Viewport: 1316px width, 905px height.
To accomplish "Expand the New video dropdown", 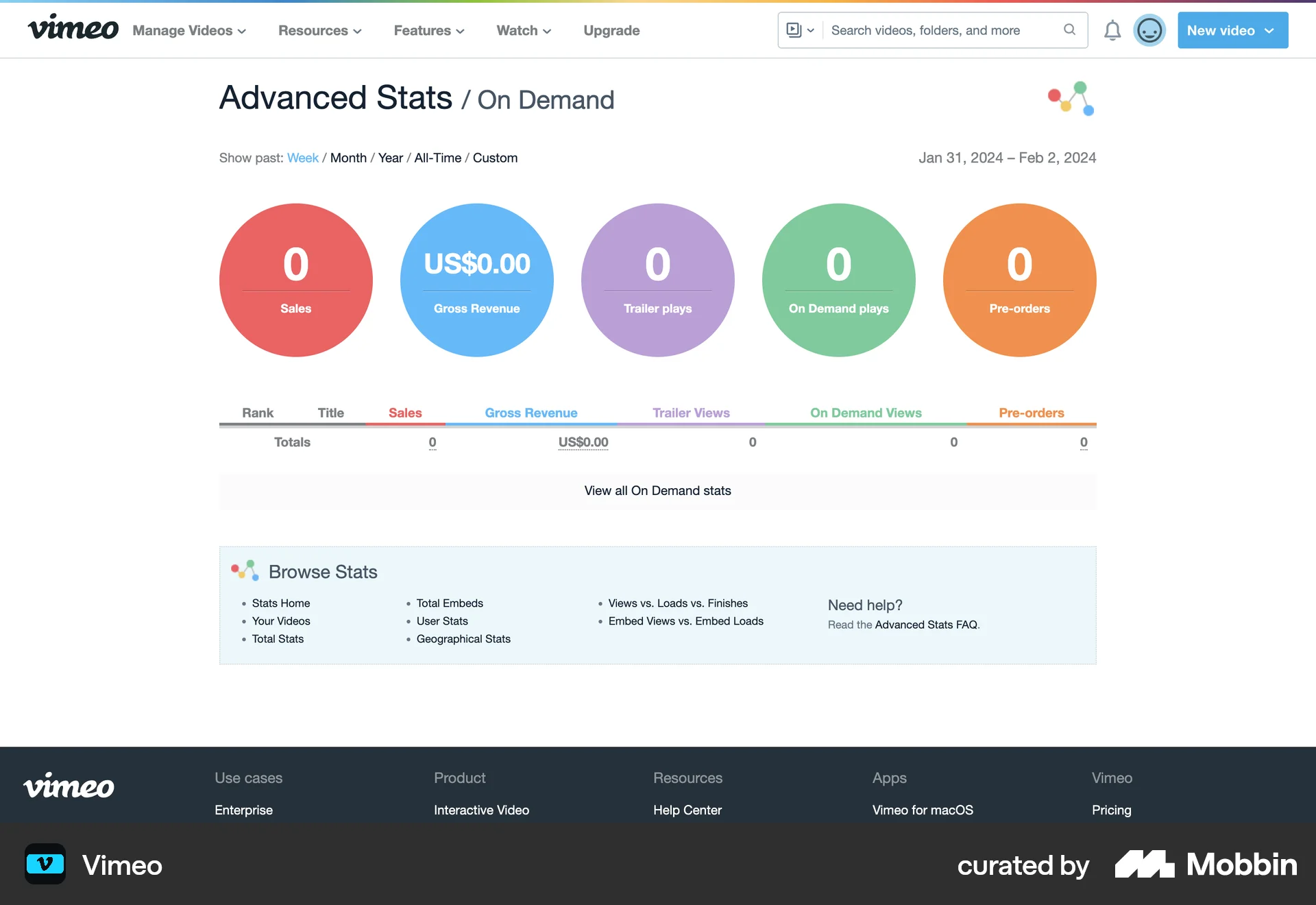I will click(x=1232, y=30).
